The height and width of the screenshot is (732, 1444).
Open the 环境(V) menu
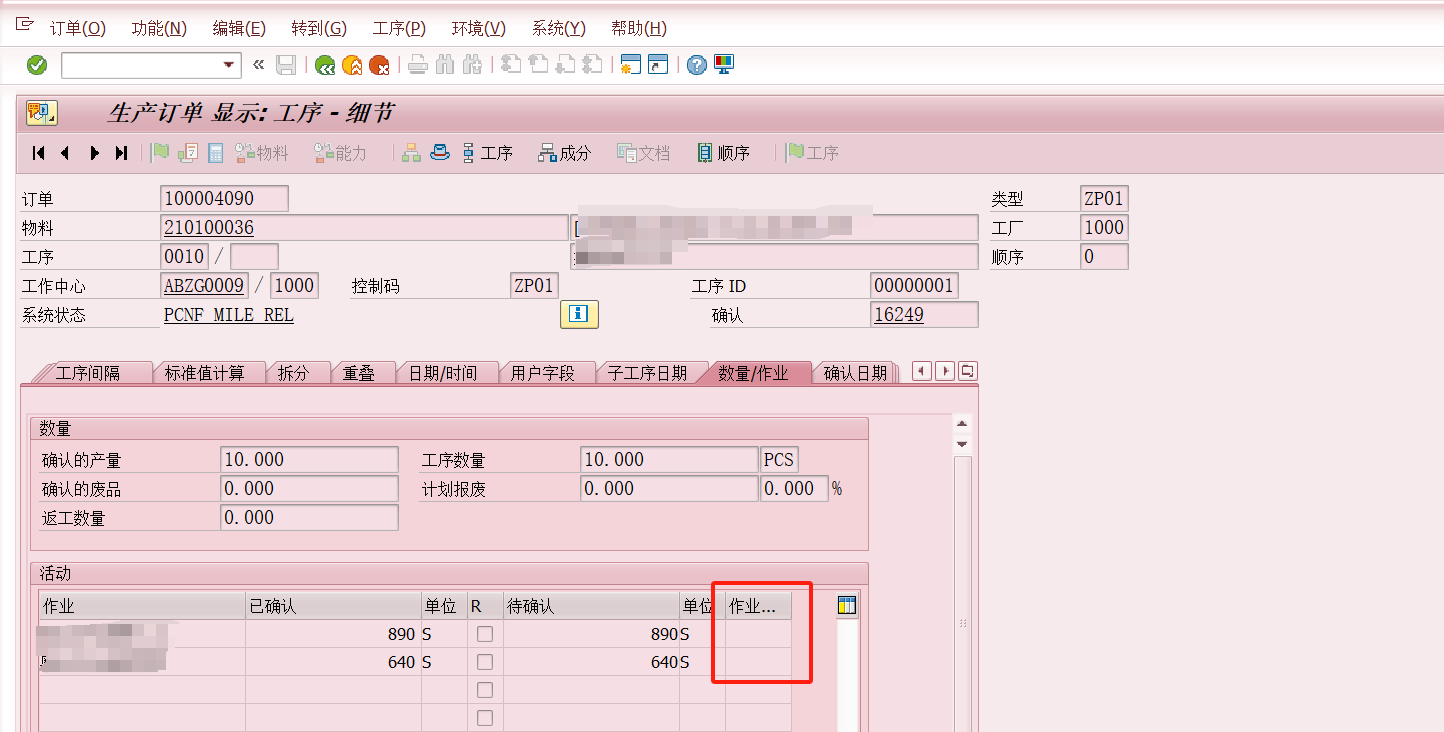[x=479, y=28]
